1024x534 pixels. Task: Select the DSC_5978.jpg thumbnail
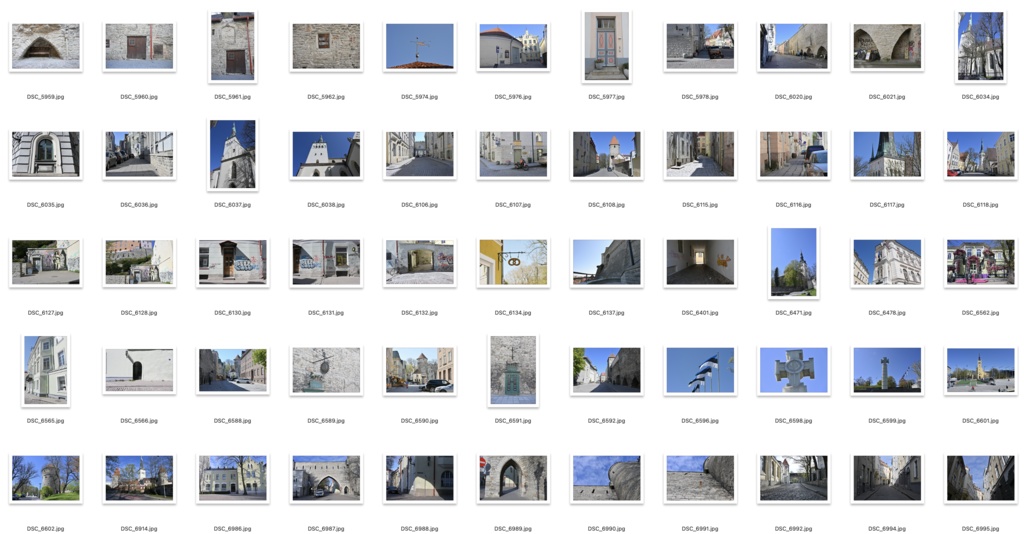(x=700, y=47)
